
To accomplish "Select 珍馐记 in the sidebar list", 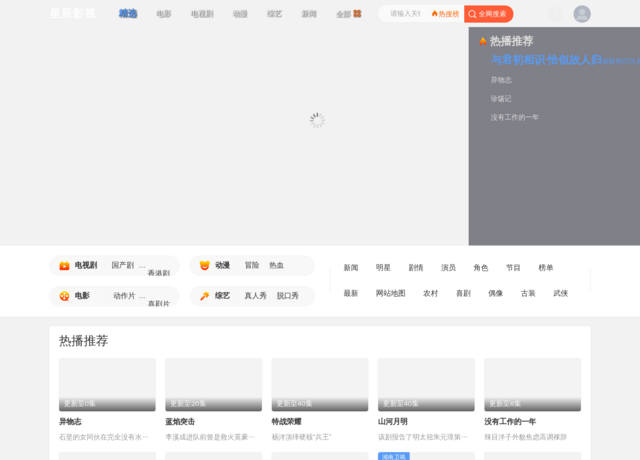I will pyautogui.click(x=501, y=99).
